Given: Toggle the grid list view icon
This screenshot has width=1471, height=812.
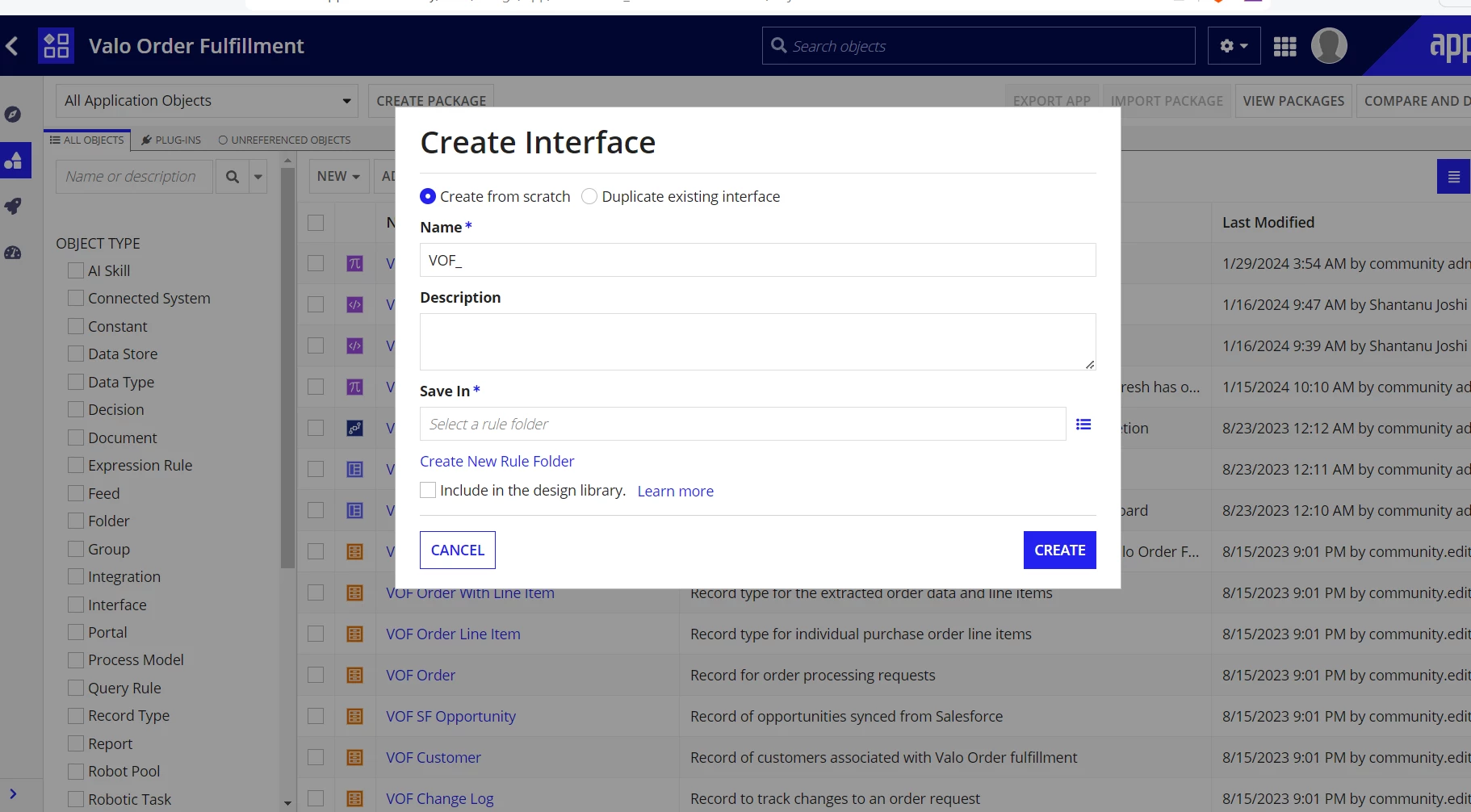Looking at the screenshot, I should [x=1453, y=177].
